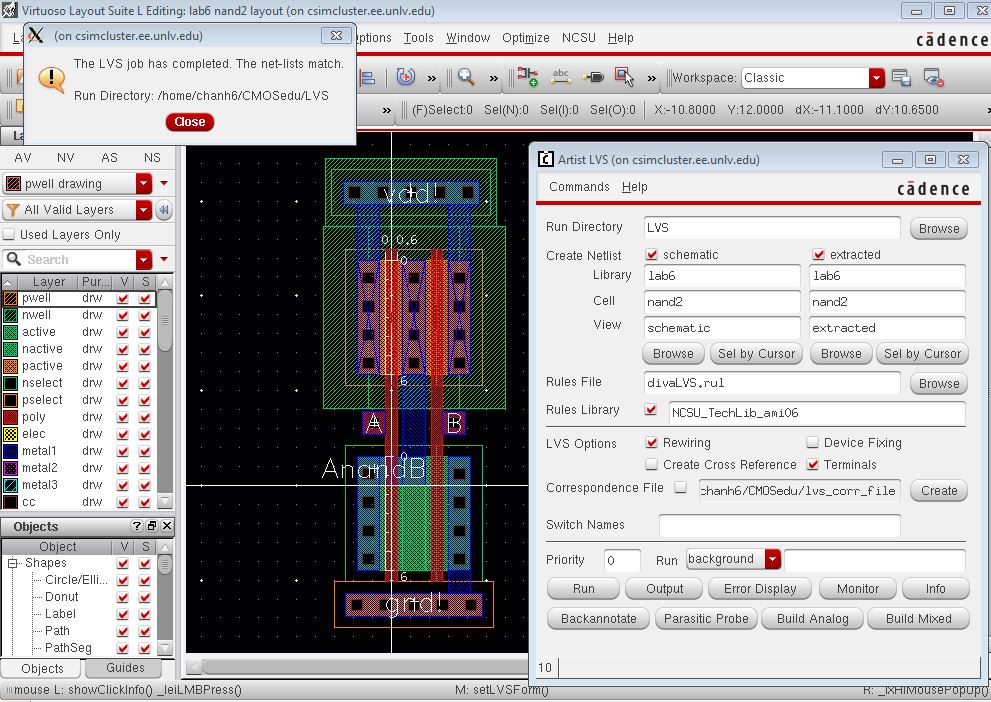Click the net creation icon with green plus
The image size is (991, 702).
pos(526,78)
